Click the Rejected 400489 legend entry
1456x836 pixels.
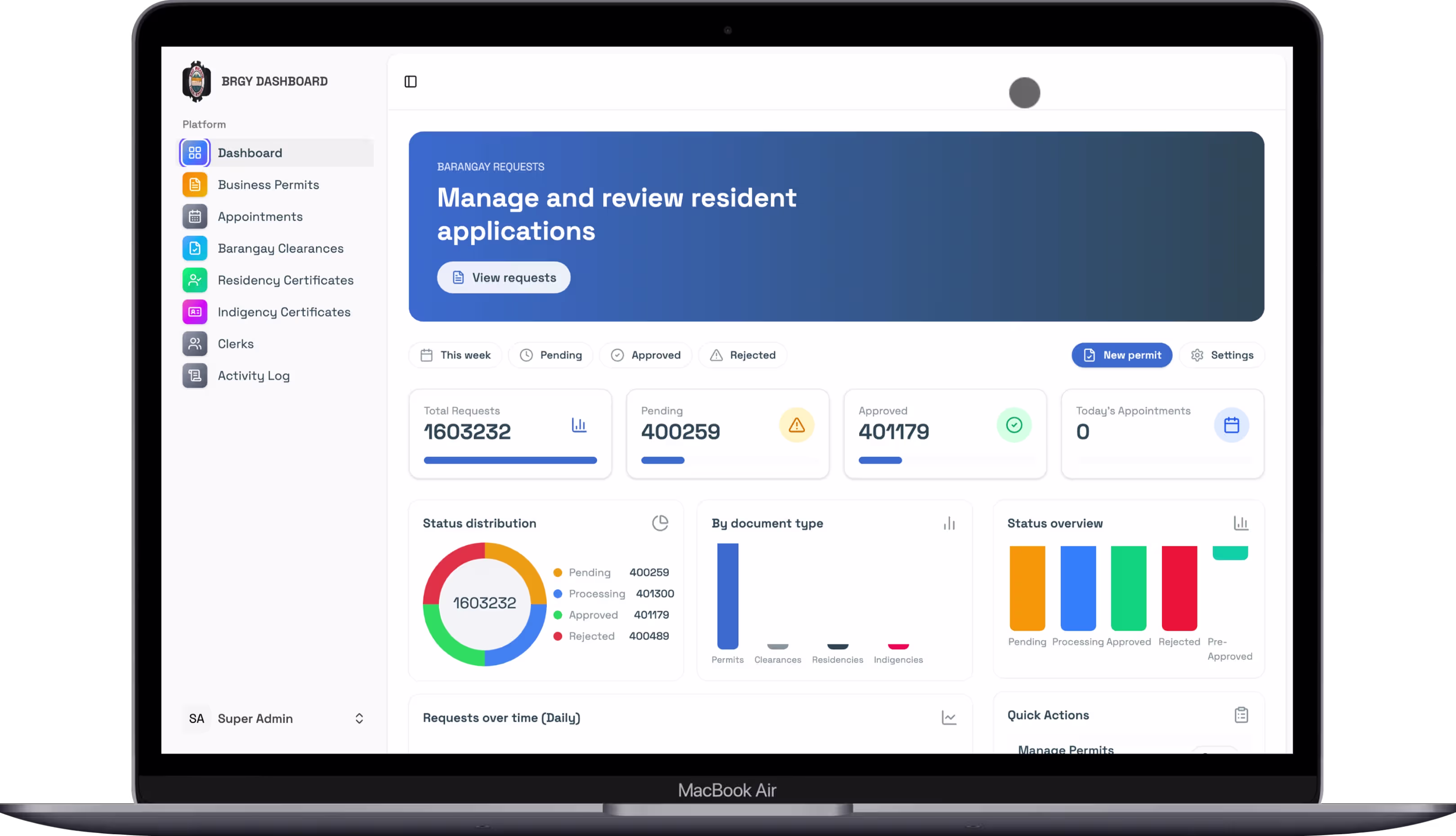point(611,636)
